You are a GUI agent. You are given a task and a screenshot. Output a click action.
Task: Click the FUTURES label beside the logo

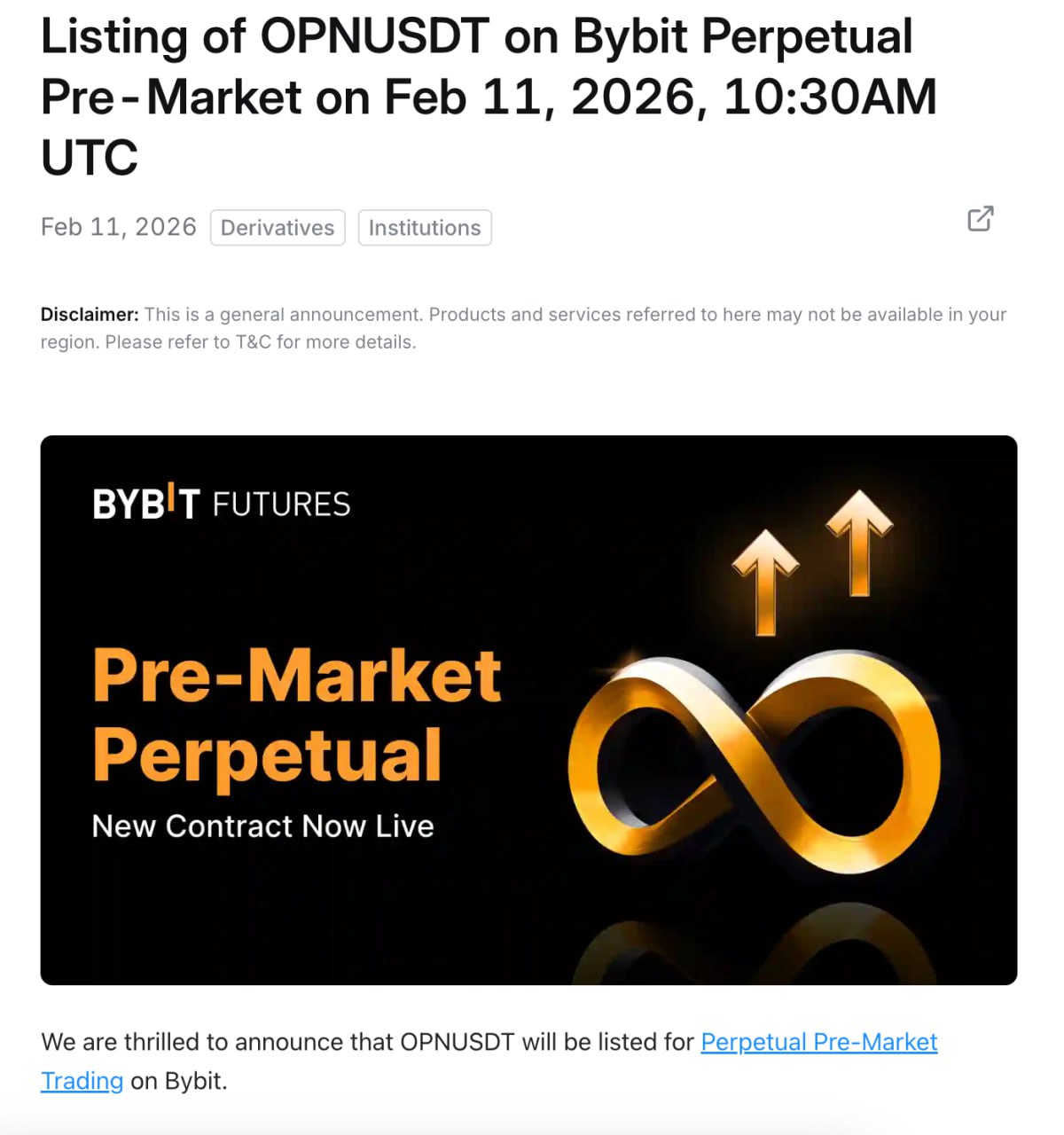281,505
